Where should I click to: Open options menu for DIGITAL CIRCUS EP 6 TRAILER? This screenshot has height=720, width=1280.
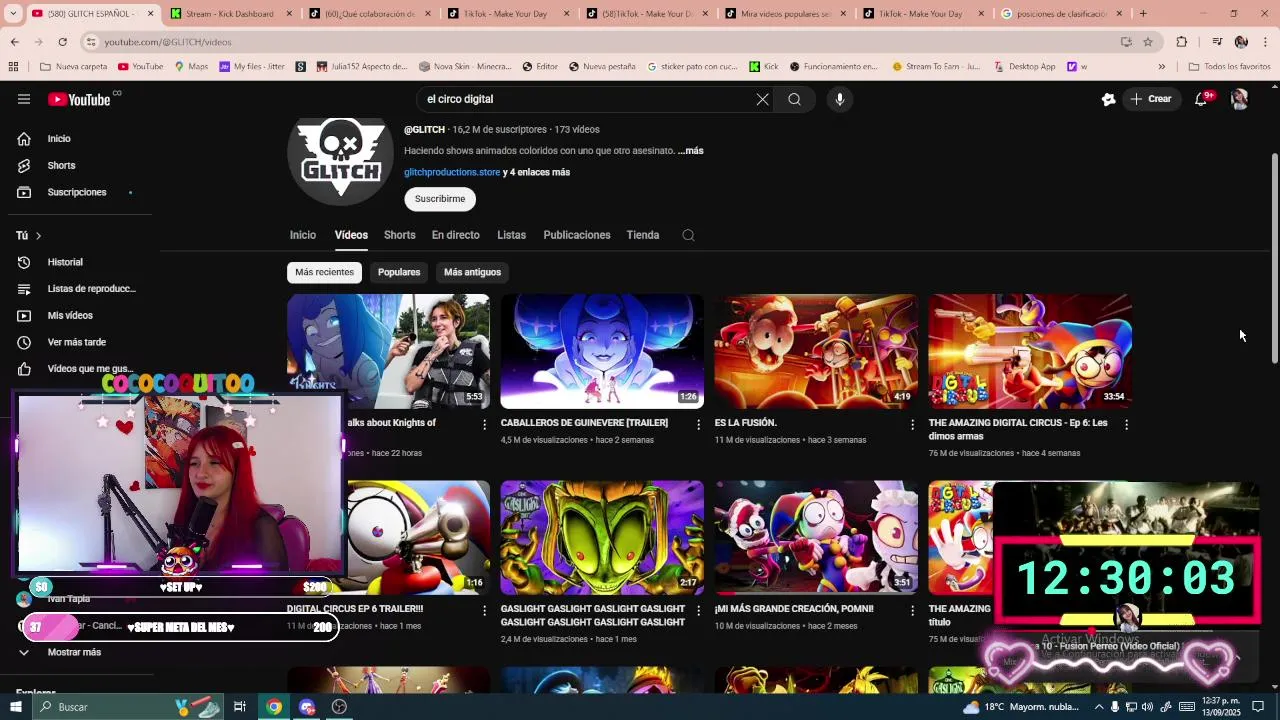tap(484, 610)
